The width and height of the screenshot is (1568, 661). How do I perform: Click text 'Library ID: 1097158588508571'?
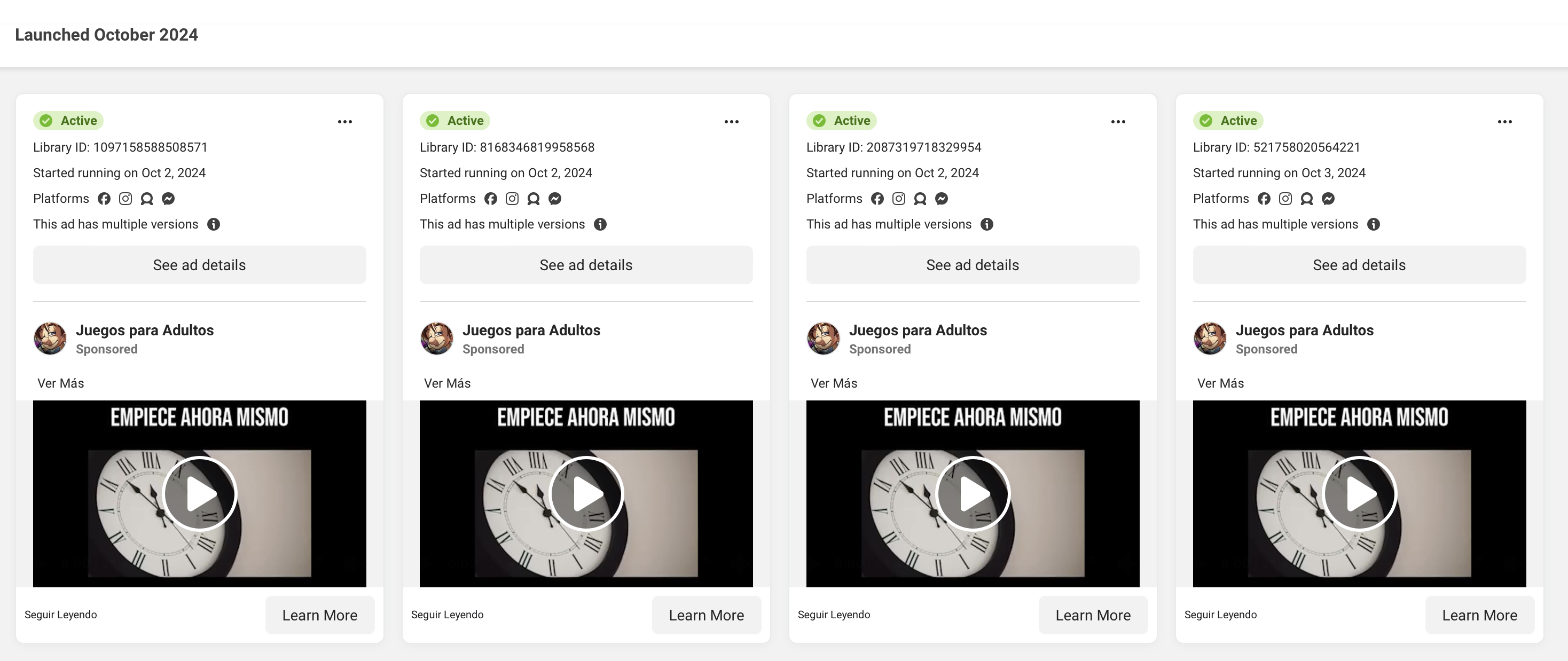[x=120, y=147]
